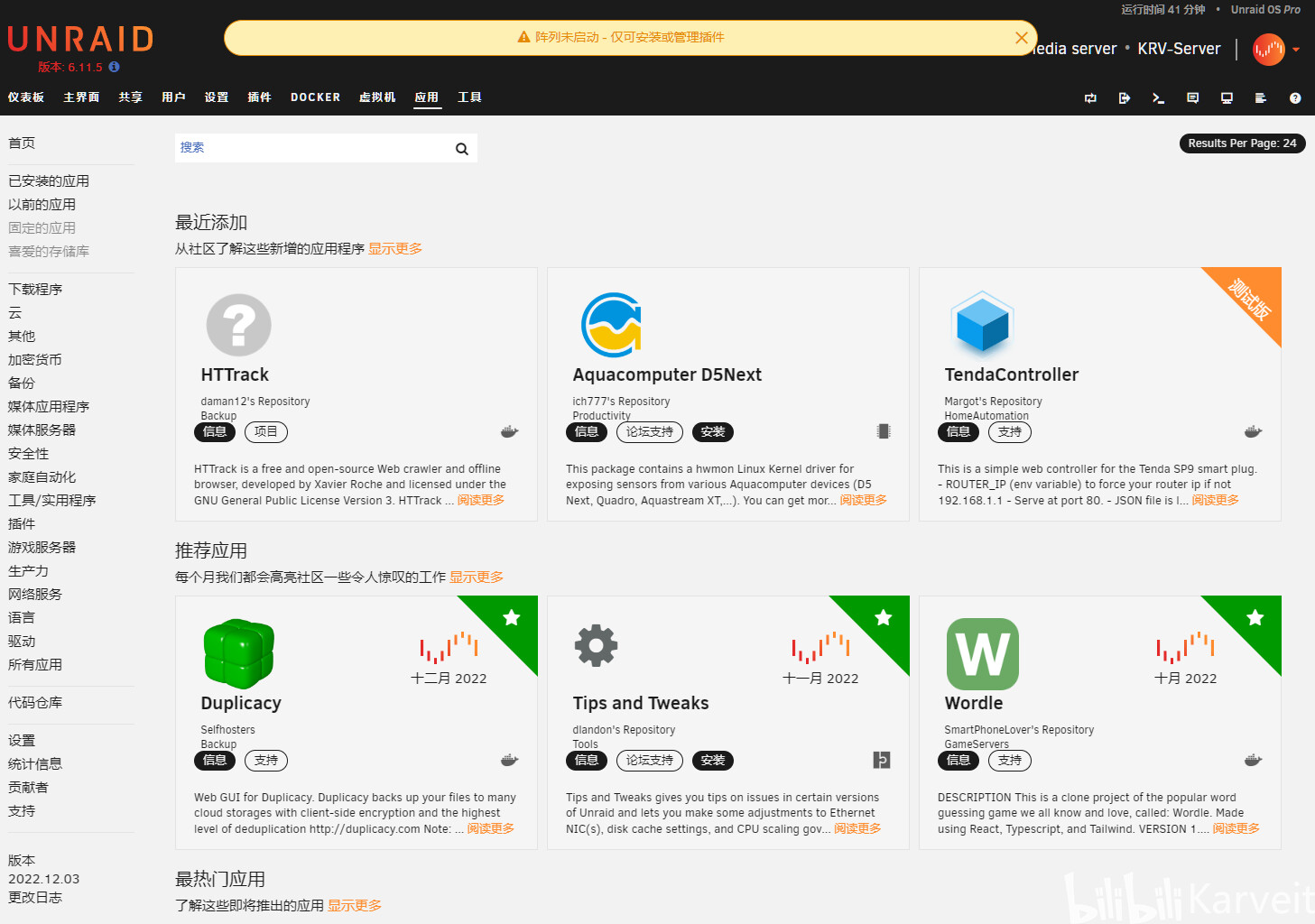1315x924 pixels.
Task: Click the Tips and Tweaks gear icon
Action: tap(597, 645)
